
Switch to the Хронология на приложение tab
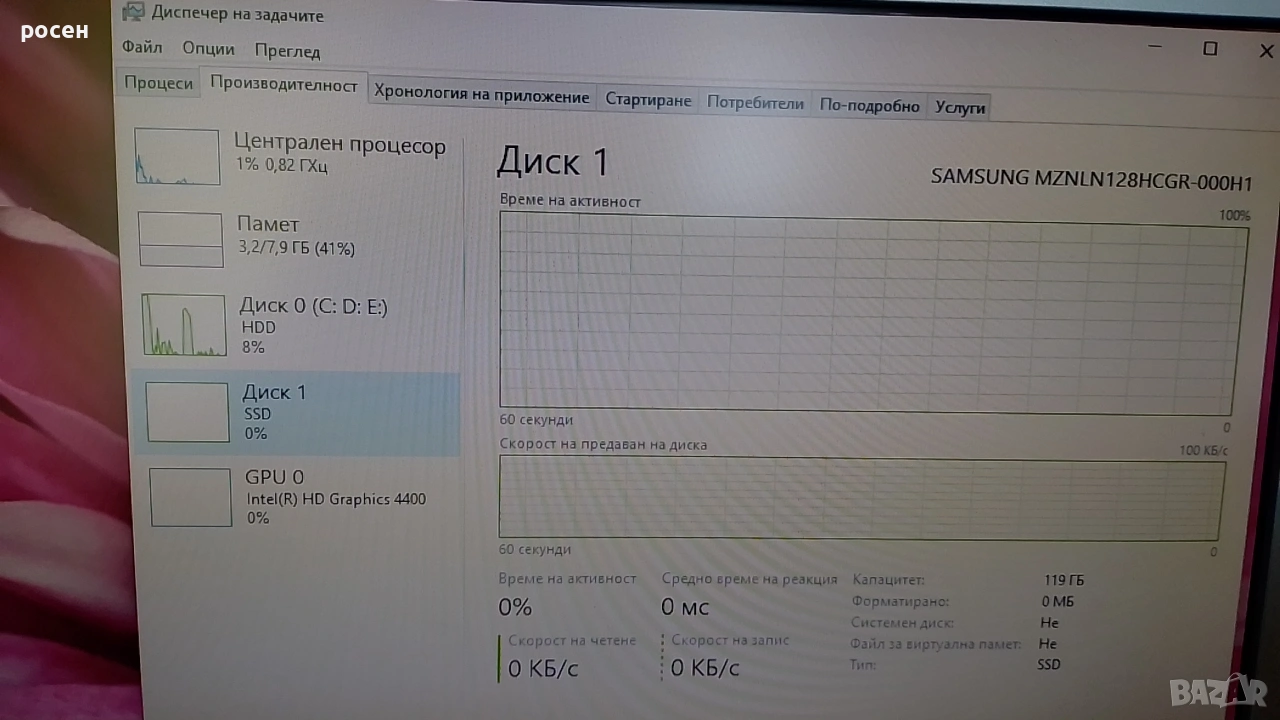pyautogui.click(x=481, y=97)
